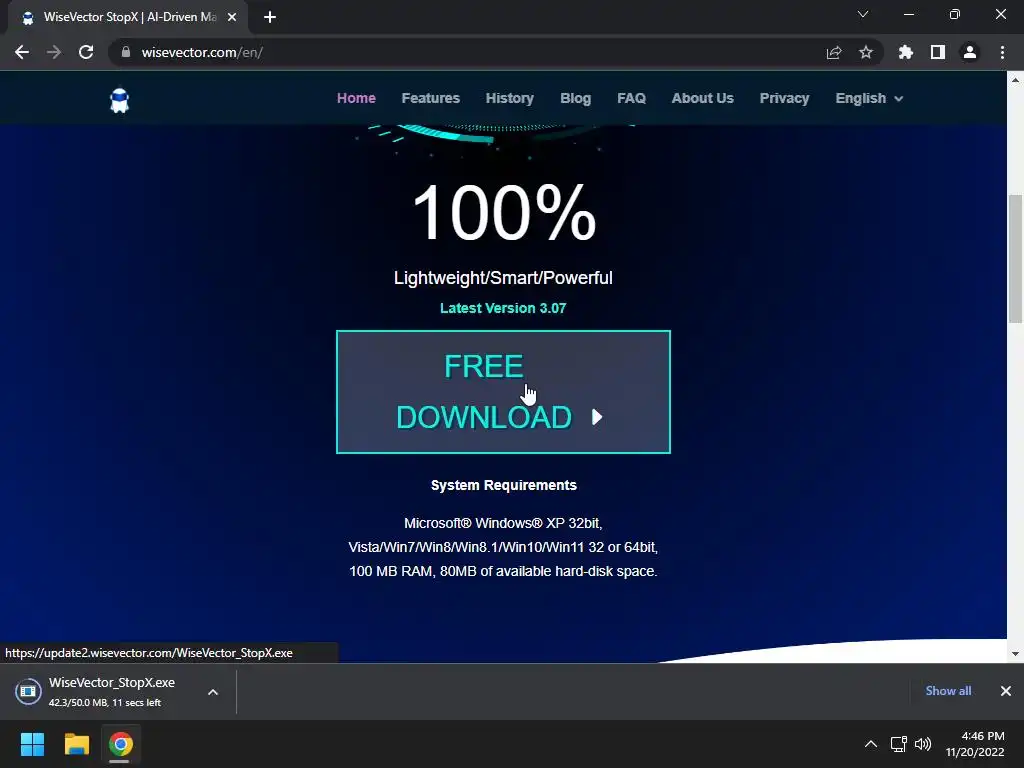Click the address bar URL wisevector.com/en/

point(202,52)
